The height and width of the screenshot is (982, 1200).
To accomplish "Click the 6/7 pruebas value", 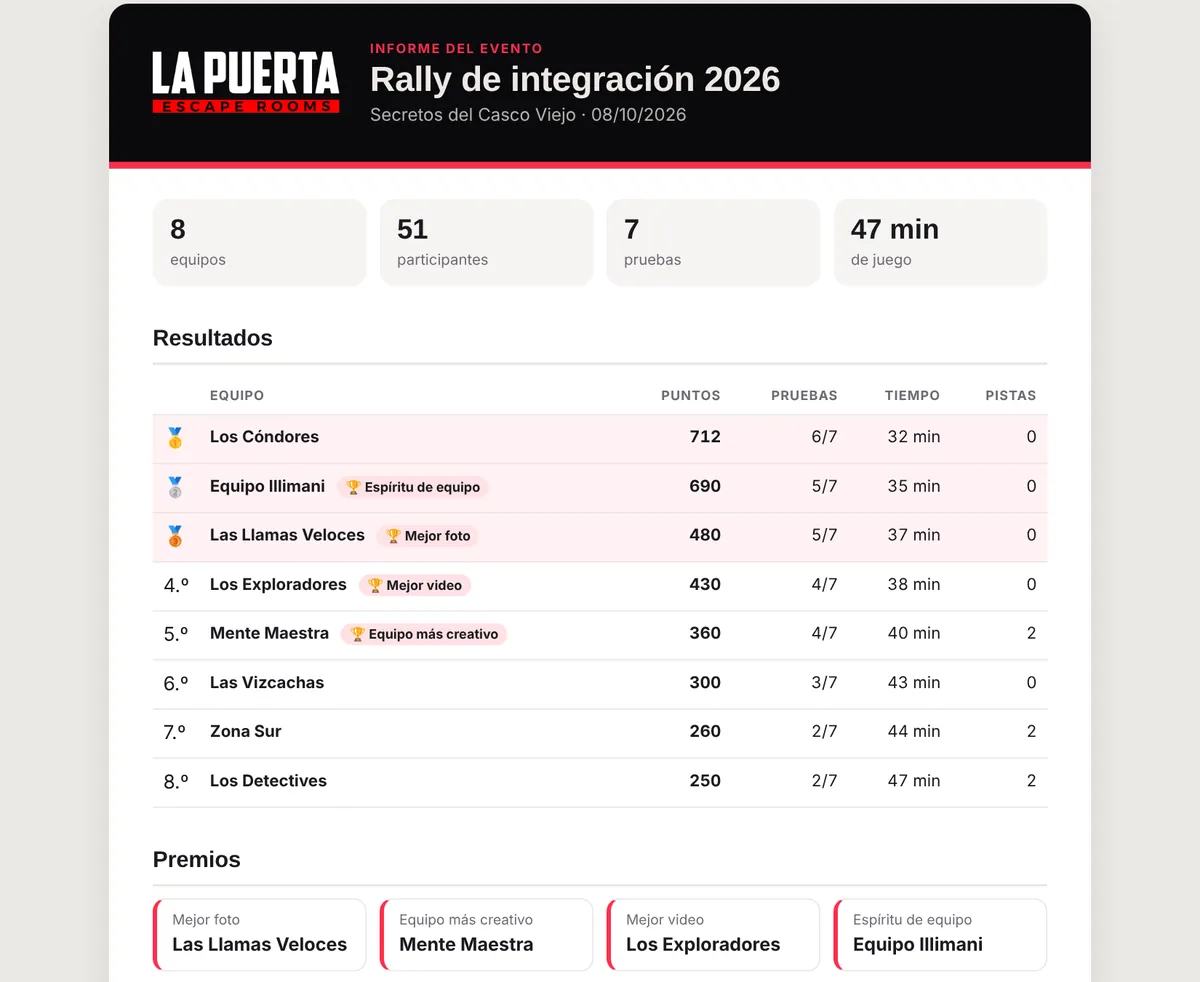I will pyautogui.click(x=825, y=437).
